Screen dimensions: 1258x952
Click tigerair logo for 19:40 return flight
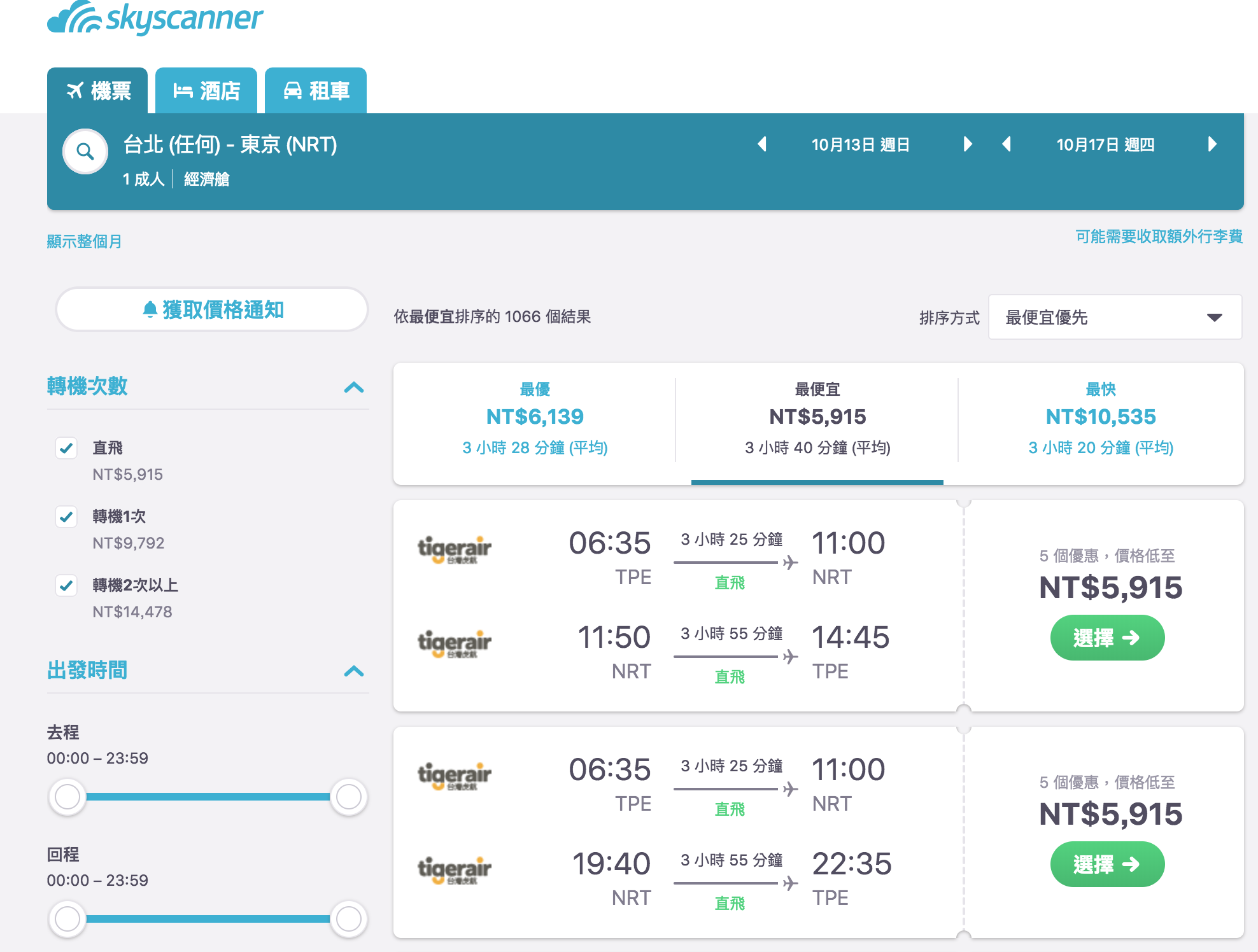click(455, 871)
